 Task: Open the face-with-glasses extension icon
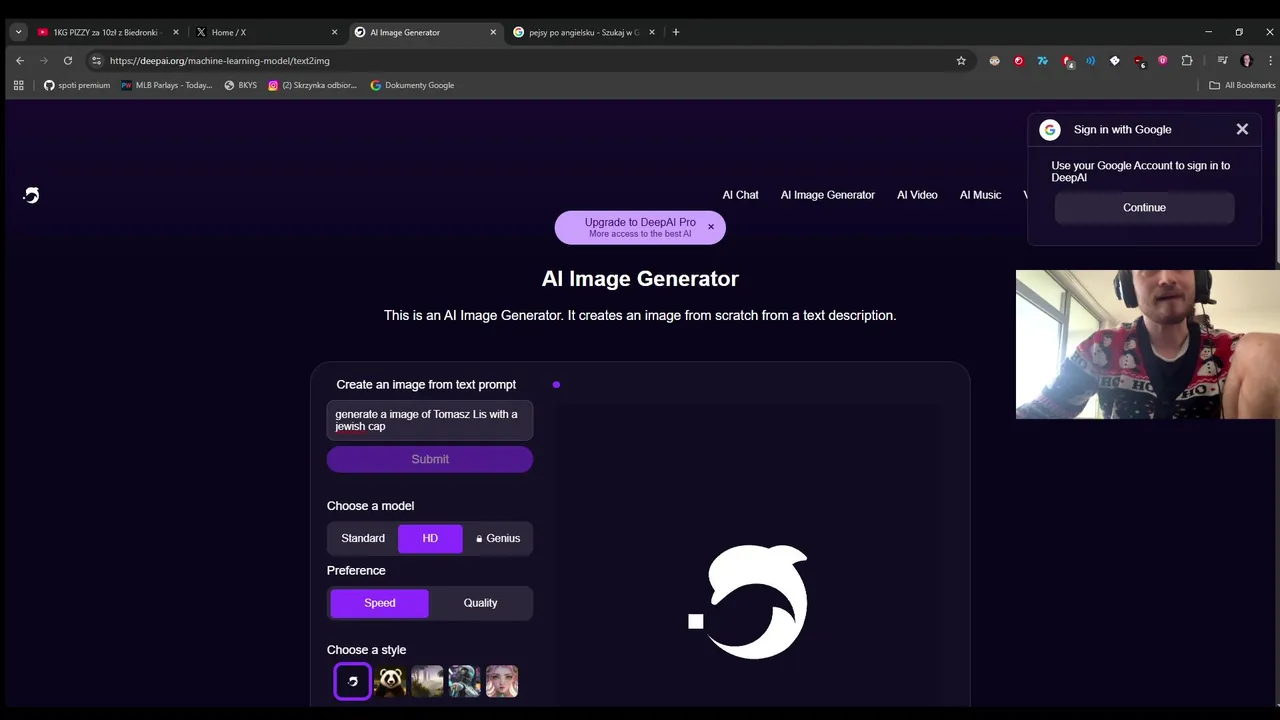pos(995,60)
